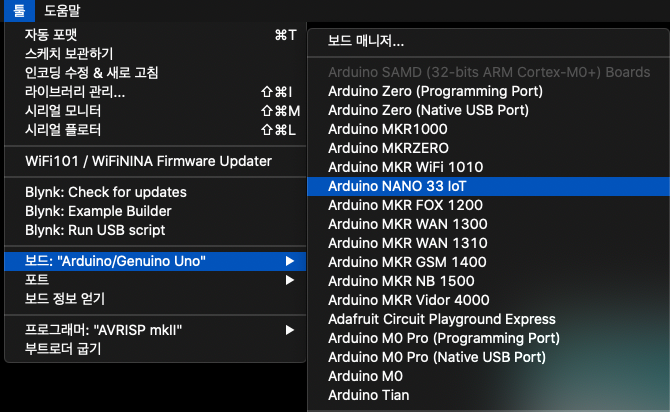
Task: Click 인코딩 수정 & 새로 고침
Action: pos(155,73)
